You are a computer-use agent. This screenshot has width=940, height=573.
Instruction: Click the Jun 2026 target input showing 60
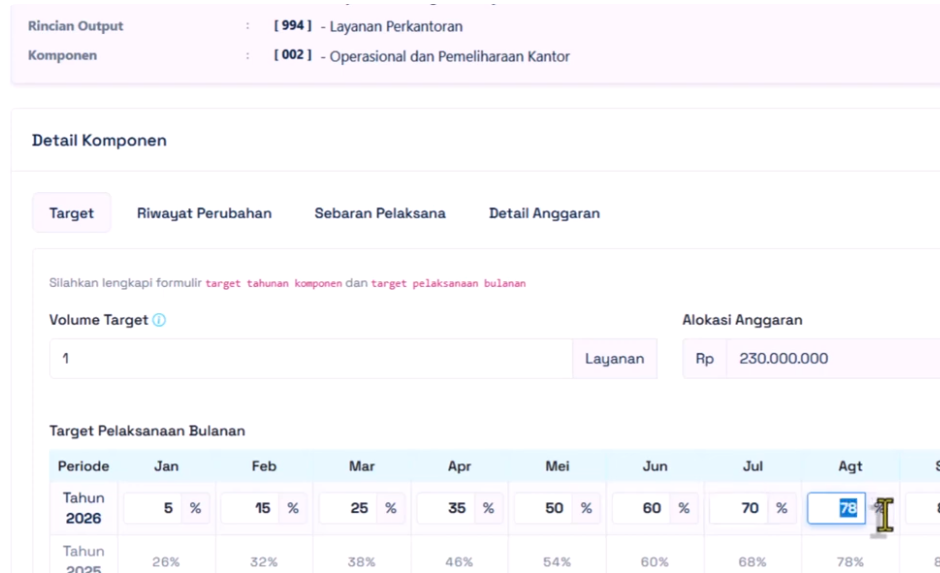(640, 508)
